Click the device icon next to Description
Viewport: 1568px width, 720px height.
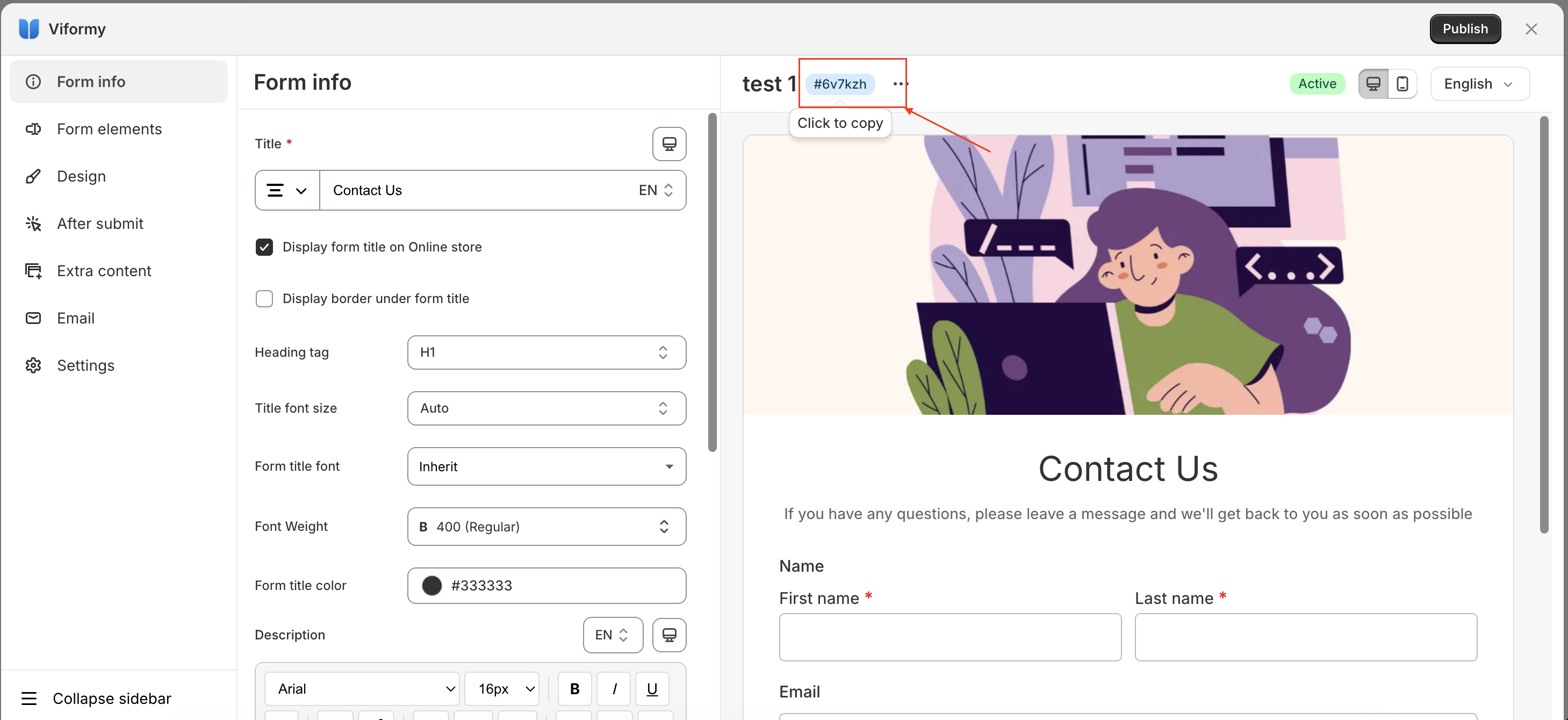669,635
